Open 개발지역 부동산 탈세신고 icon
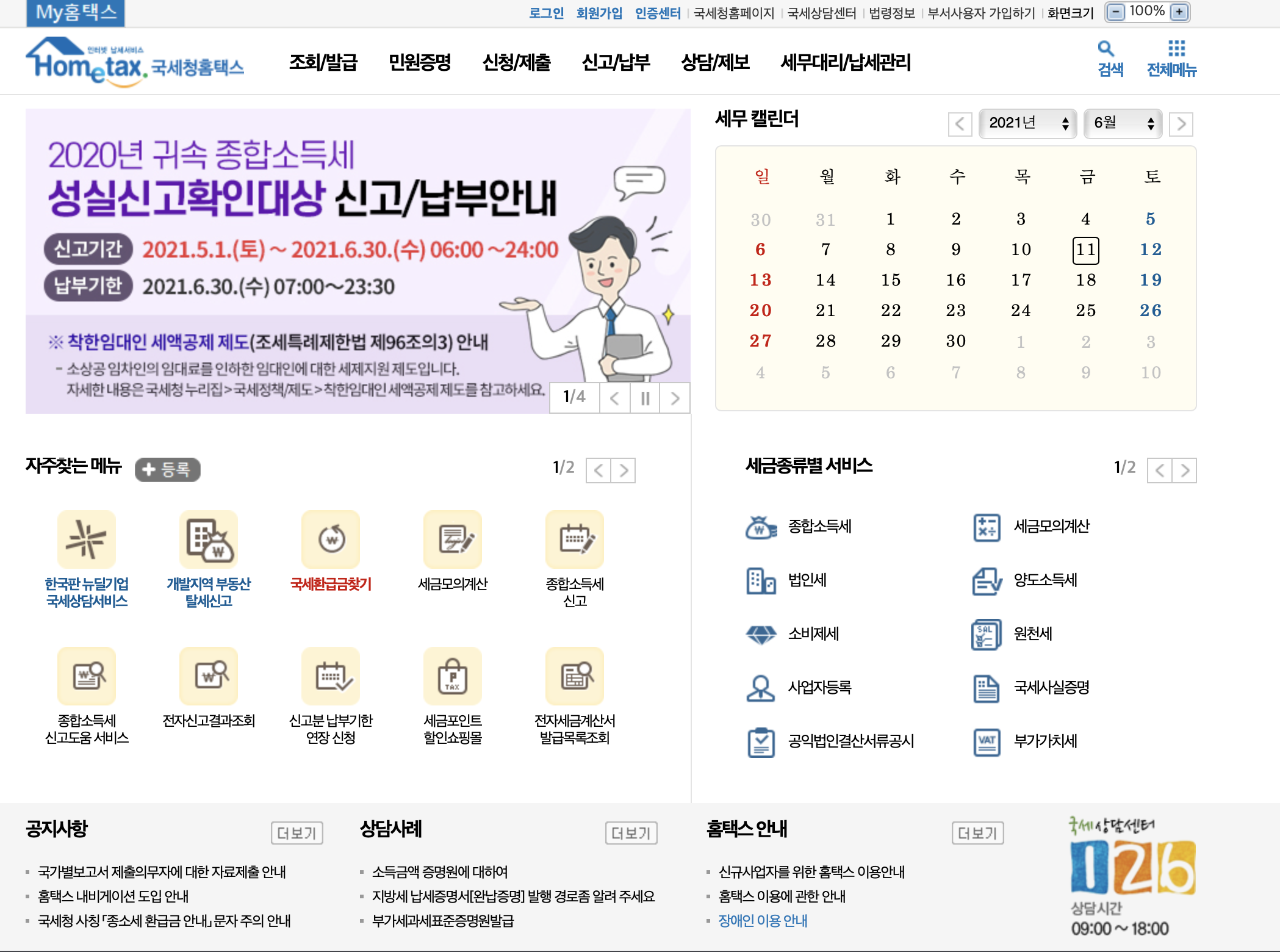The width and height of the screenshot is (1280, 952). (209, 539)
